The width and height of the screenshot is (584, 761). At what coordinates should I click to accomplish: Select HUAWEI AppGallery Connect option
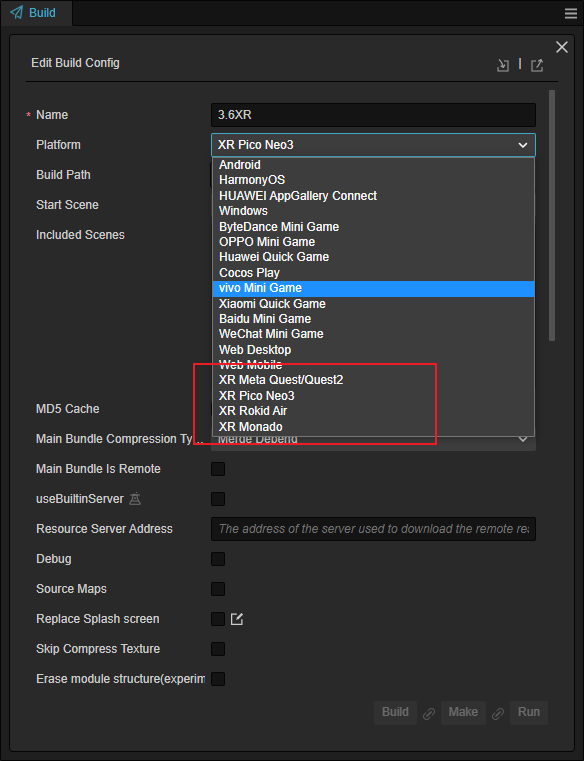[x=373, y=196]
